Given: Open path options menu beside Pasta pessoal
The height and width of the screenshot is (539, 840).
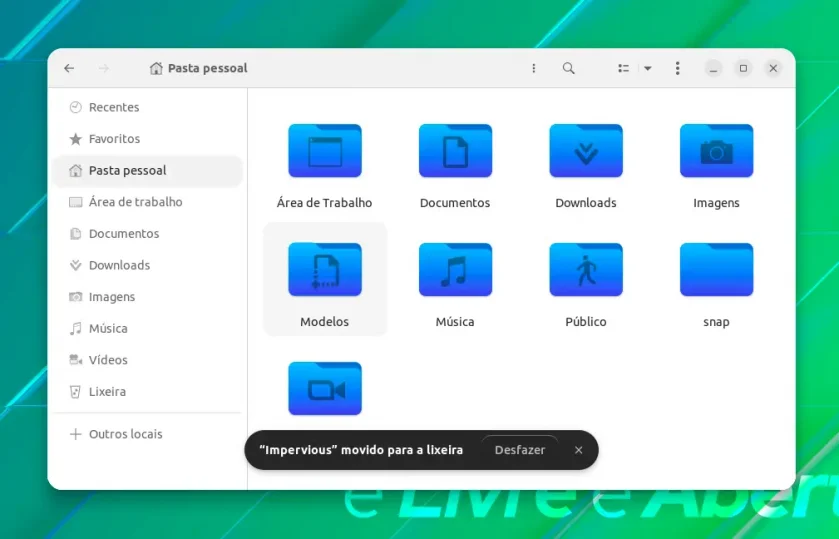Looking at the screenshot, I should click(x=533, y=68).
